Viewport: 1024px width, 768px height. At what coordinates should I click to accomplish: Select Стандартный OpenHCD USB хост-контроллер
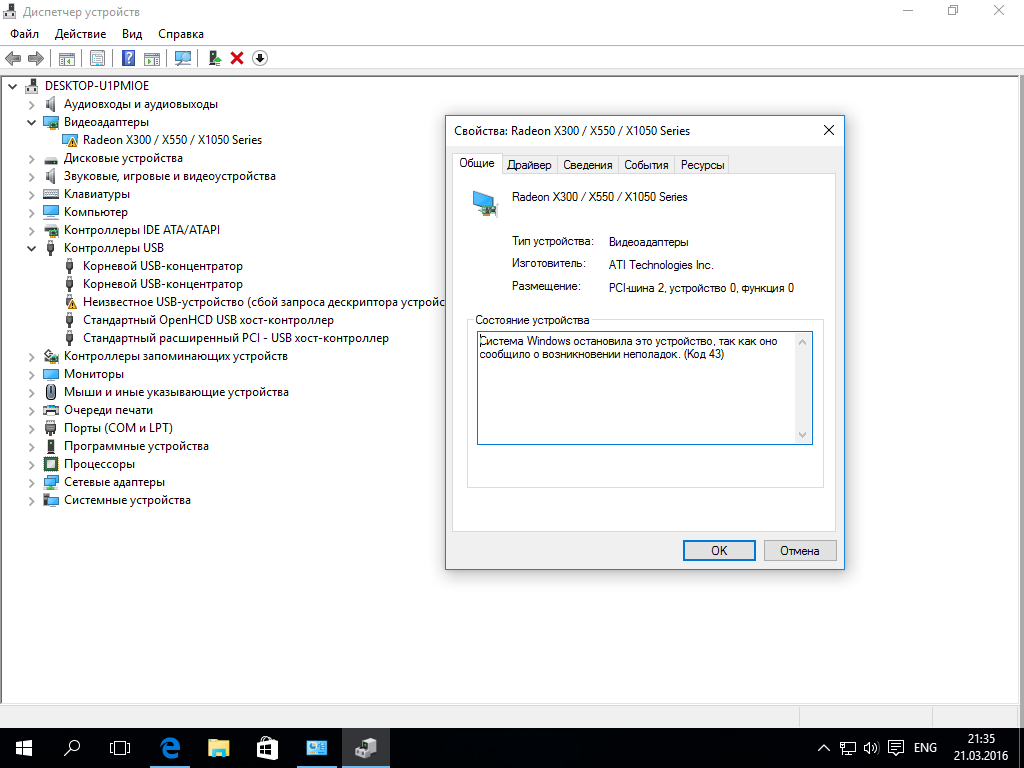[x=208, y=320]
